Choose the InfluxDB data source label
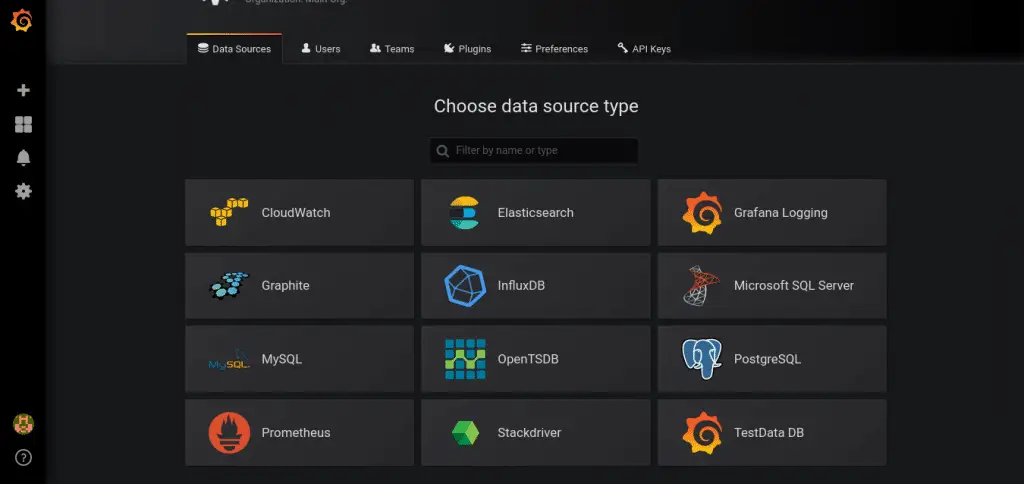This screenshot has height=484, width=1024. (x=521, y=286)
